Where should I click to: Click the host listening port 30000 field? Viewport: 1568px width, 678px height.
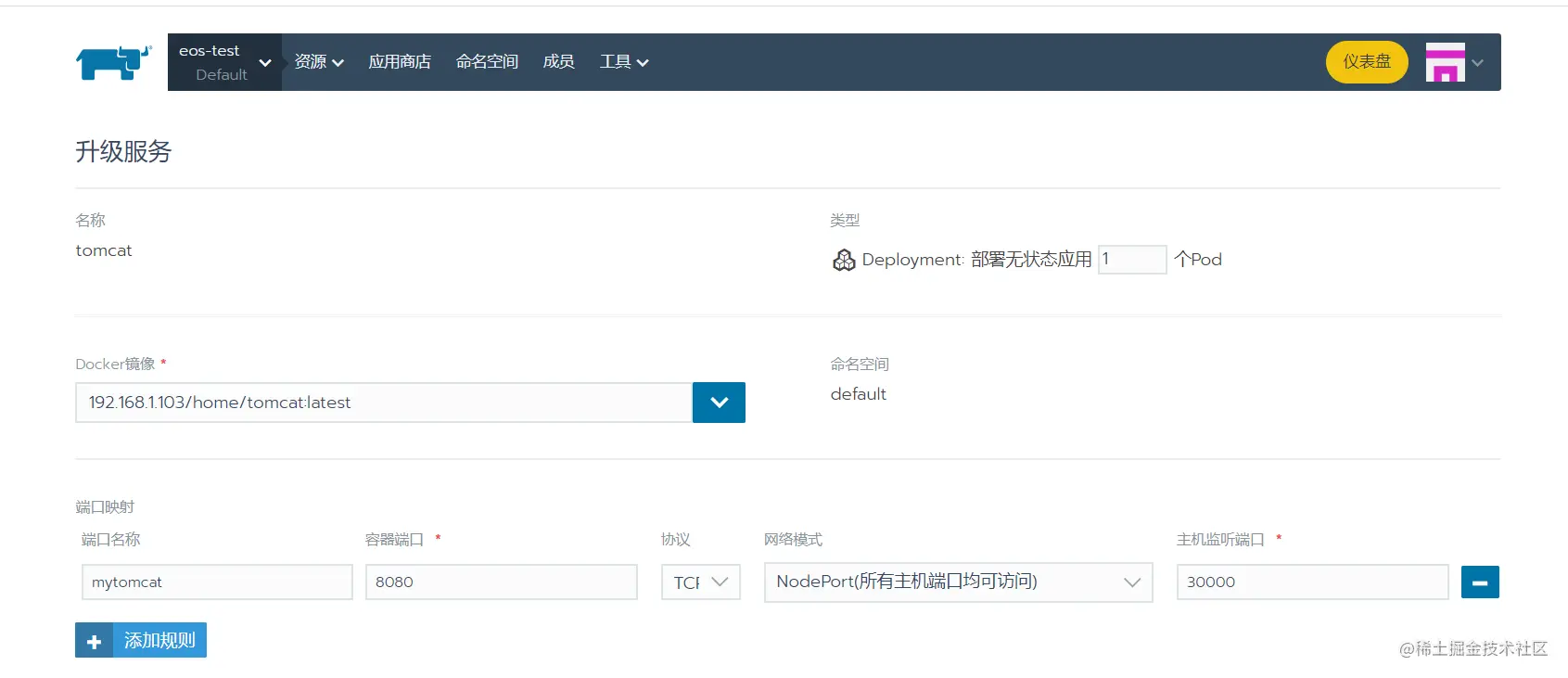point(1313,582)
